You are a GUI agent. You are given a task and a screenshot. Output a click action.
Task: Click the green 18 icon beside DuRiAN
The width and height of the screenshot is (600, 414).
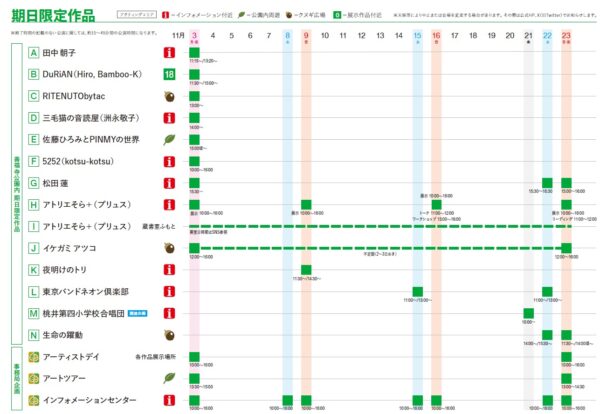pos(169,75)
